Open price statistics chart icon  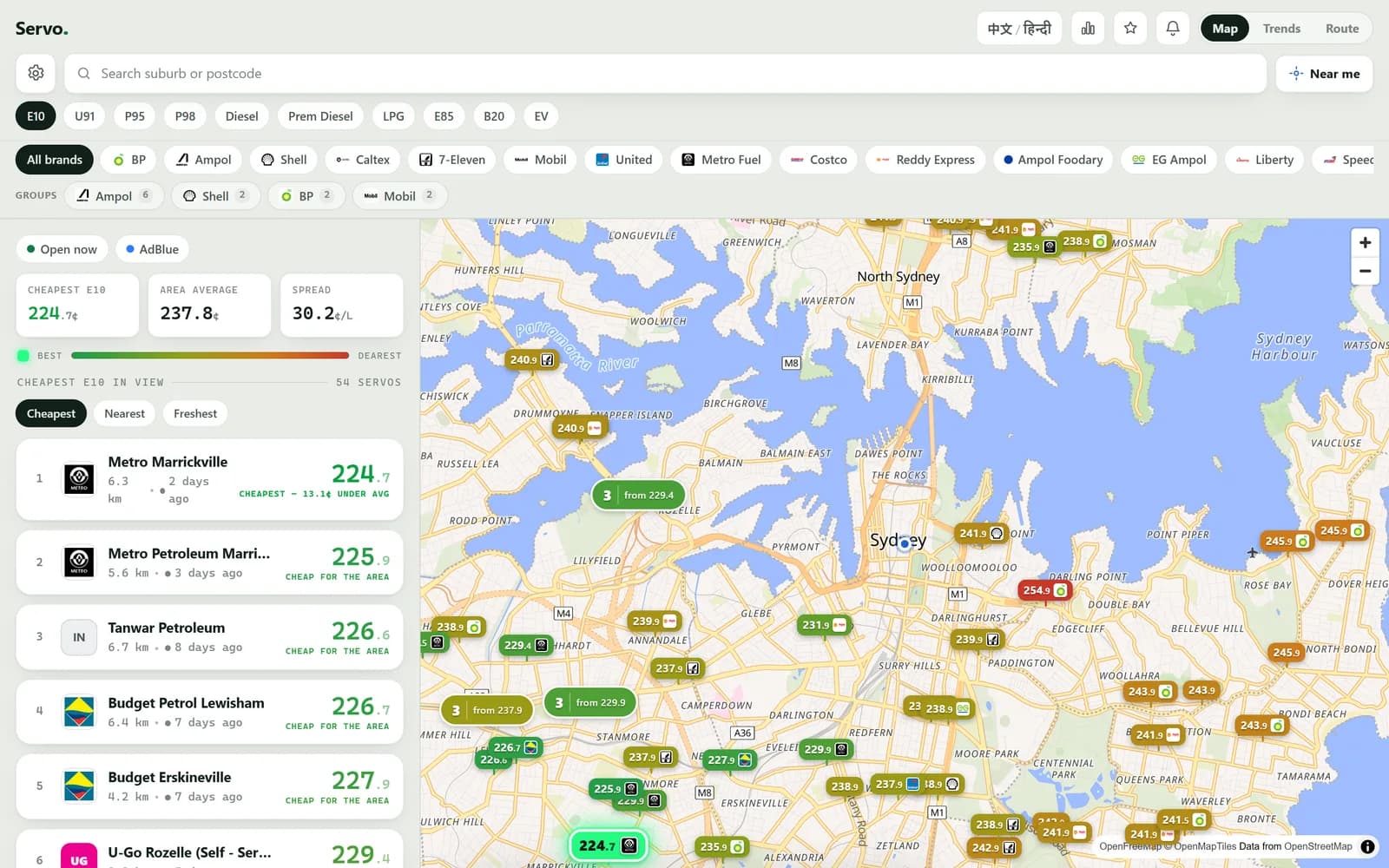coord(1088,29)
